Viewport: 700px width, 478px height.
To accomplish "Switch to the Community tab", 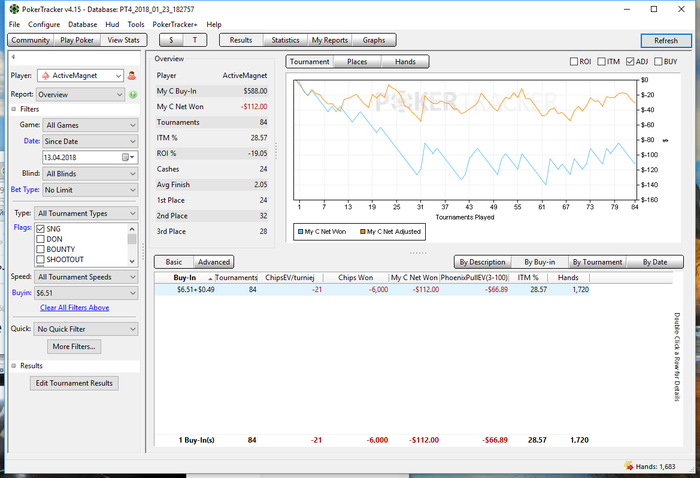I will coord(30,40).
